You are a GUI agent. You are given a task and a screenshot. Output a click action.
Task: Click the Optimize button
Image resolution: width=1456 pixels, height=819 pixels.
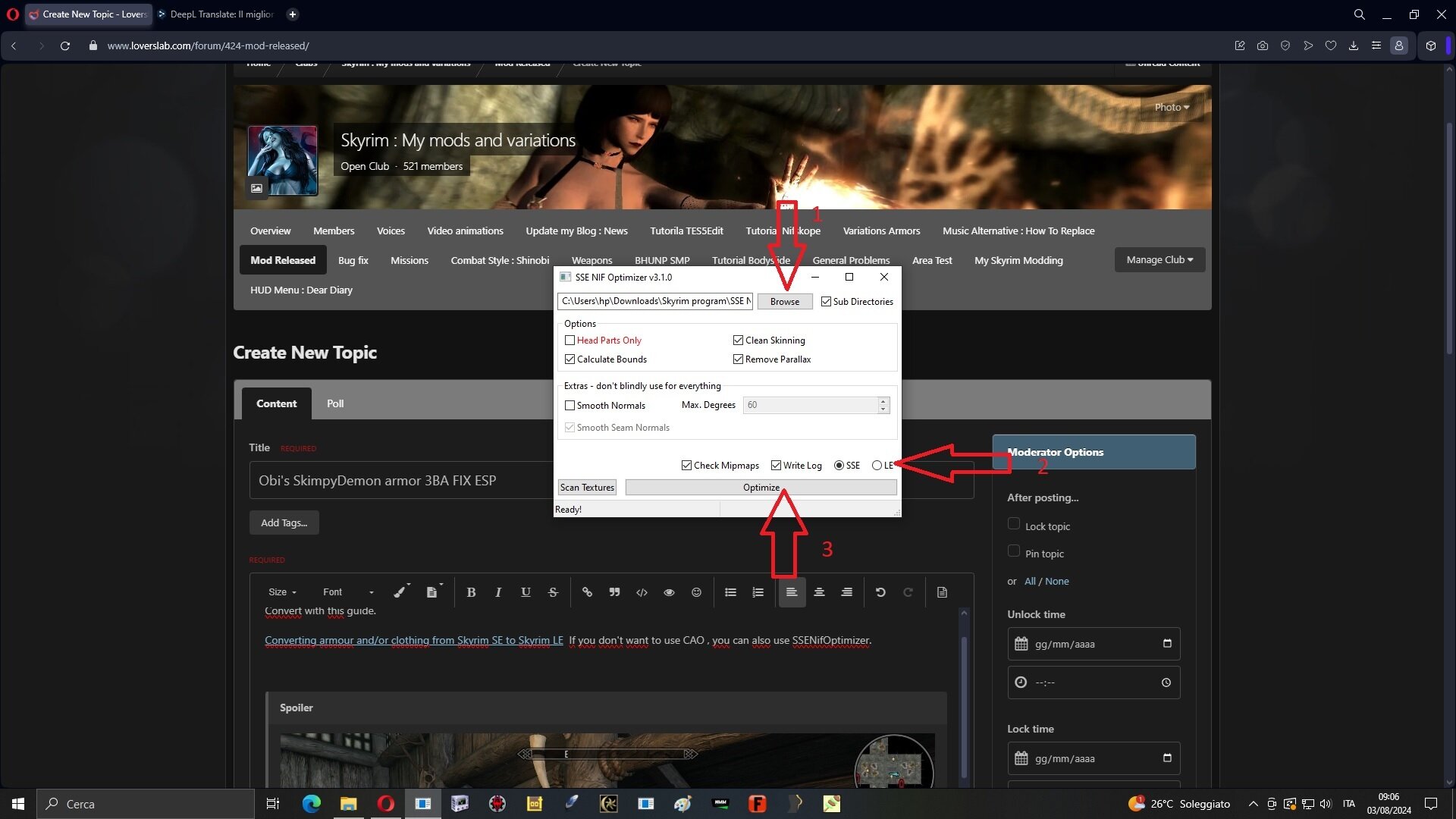[761, 488]
